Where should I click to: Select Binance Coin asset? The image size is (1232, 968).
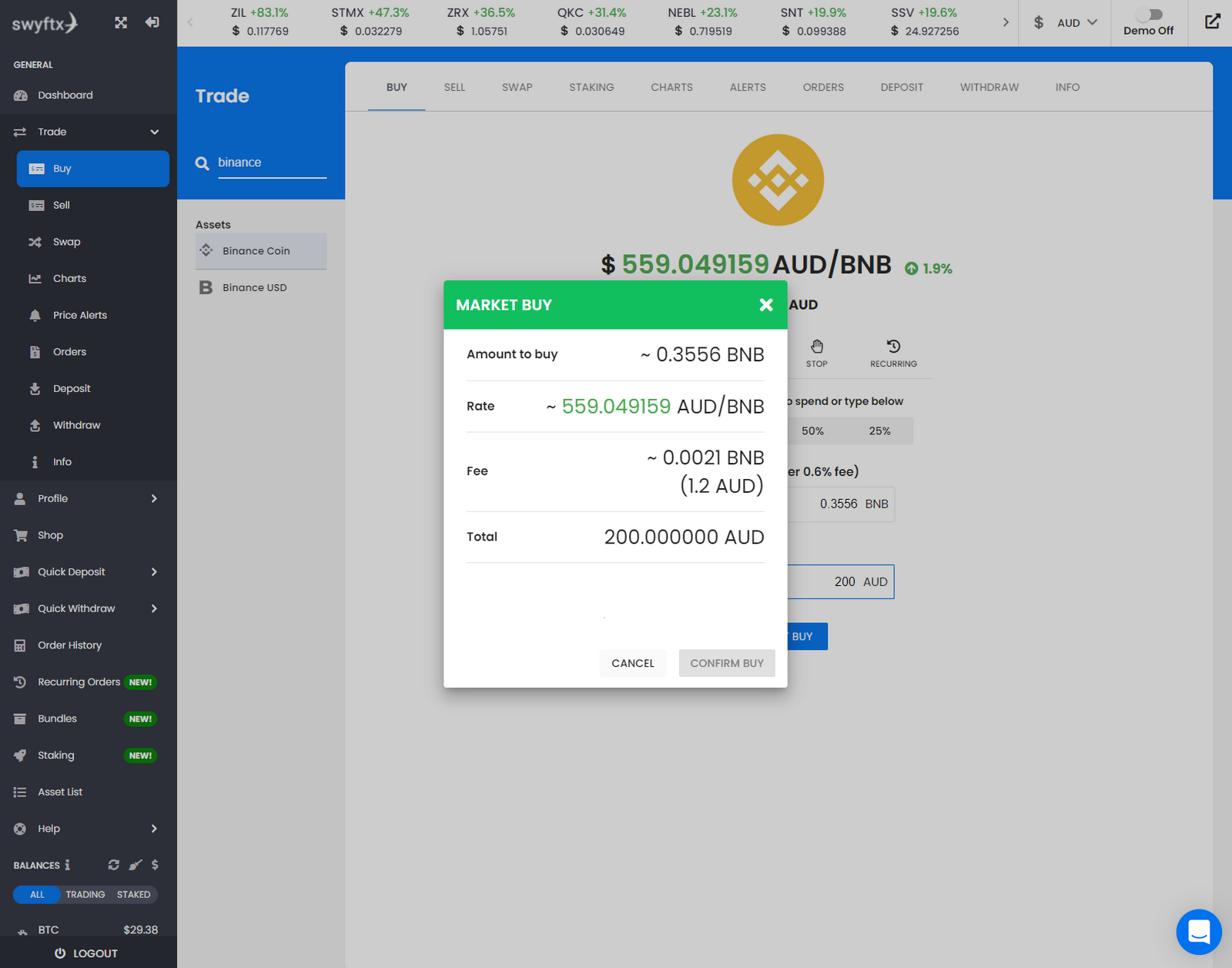[x=261, y=251]
